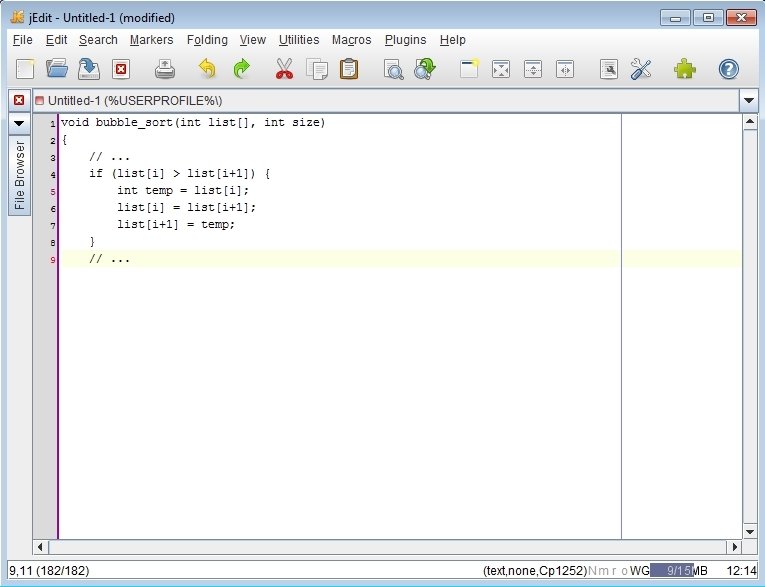765x587 pixels.
Task: Click on line 'int temp = list[i];'
Action: coord(183,191)
